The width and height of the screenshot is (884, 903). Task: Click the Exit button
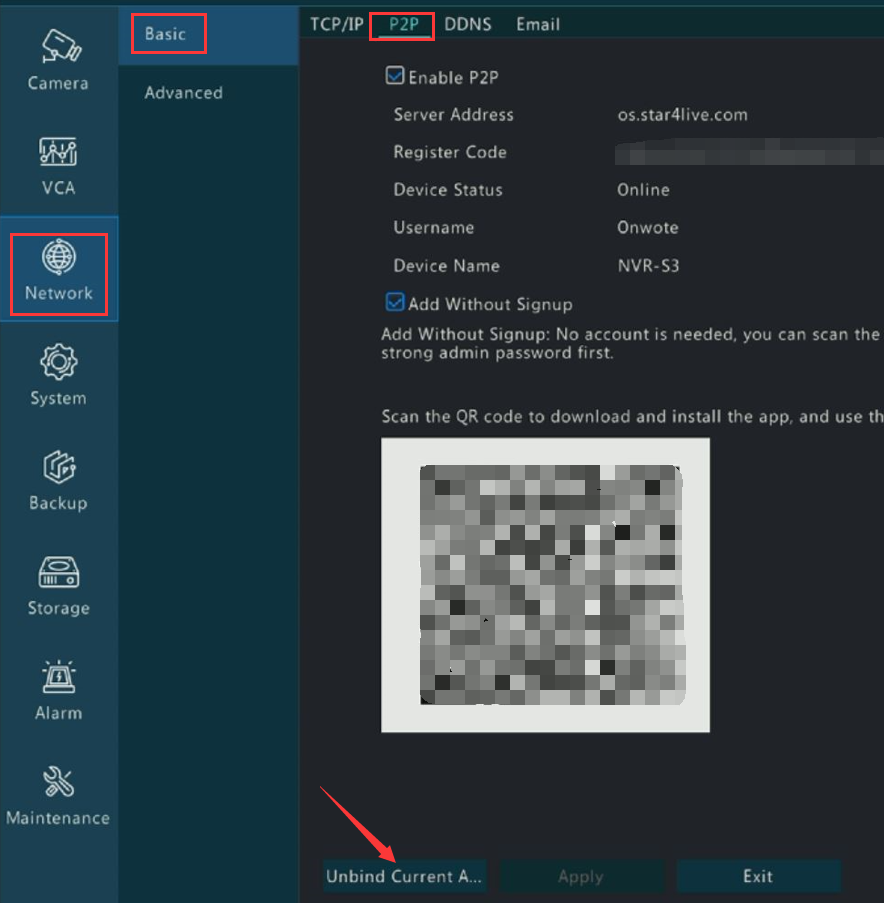coord(757,876)
